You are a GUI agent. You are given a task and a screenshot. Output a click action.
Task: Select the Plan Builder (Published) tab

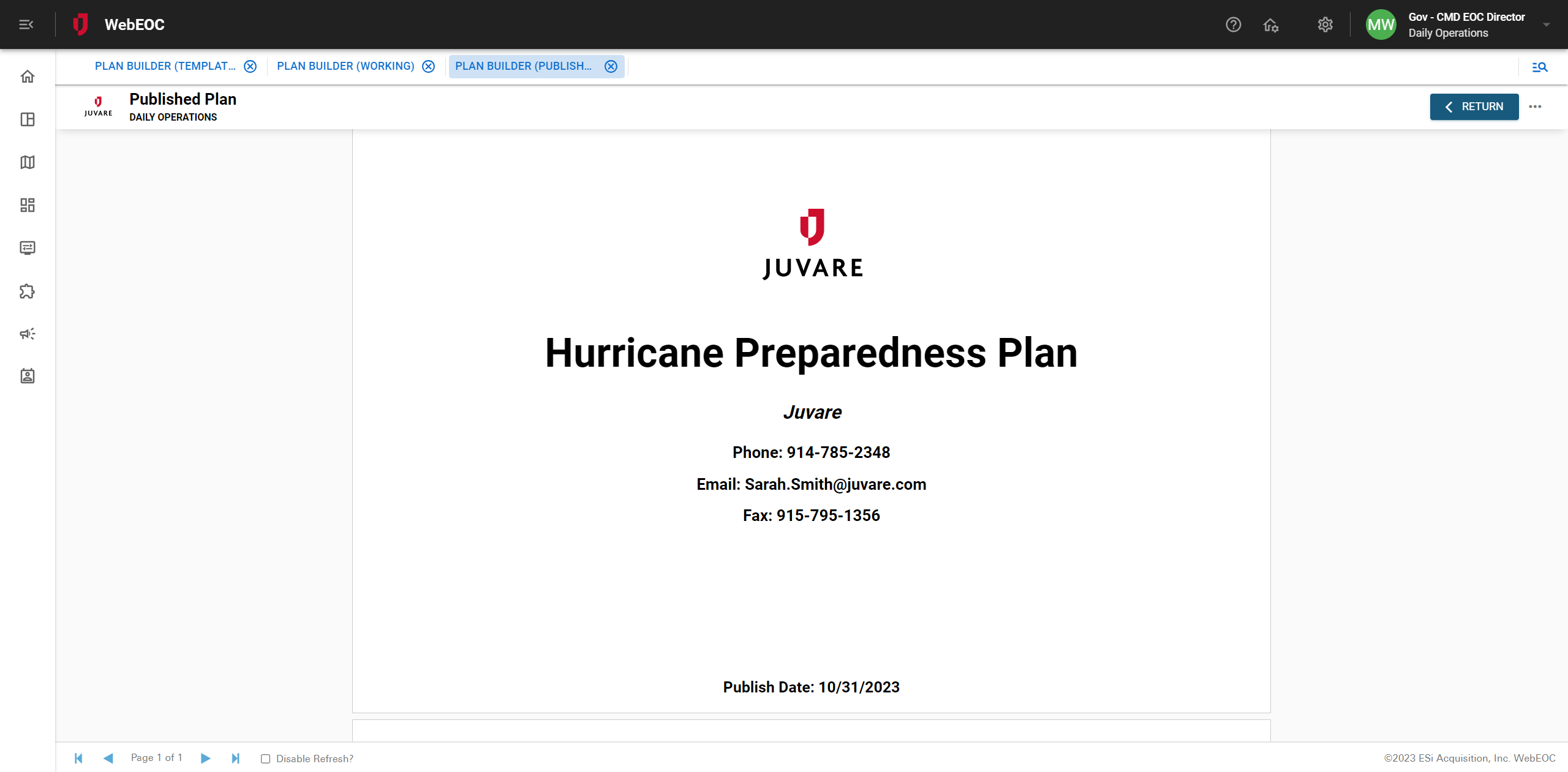pyautogui.click(x=523, y=66)
